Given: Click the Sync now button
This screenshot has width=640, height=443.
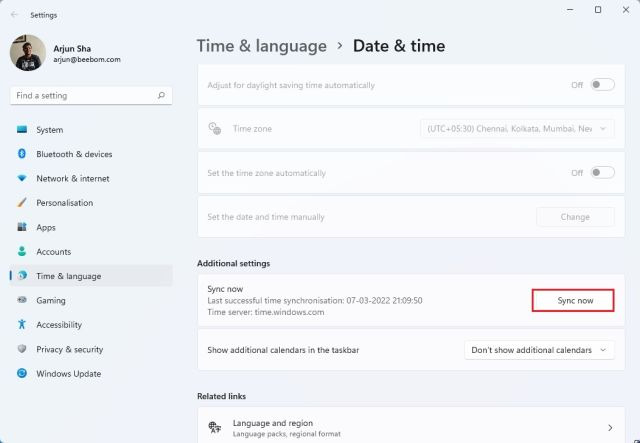Looking at the screenshot, I should pos(573,301).
